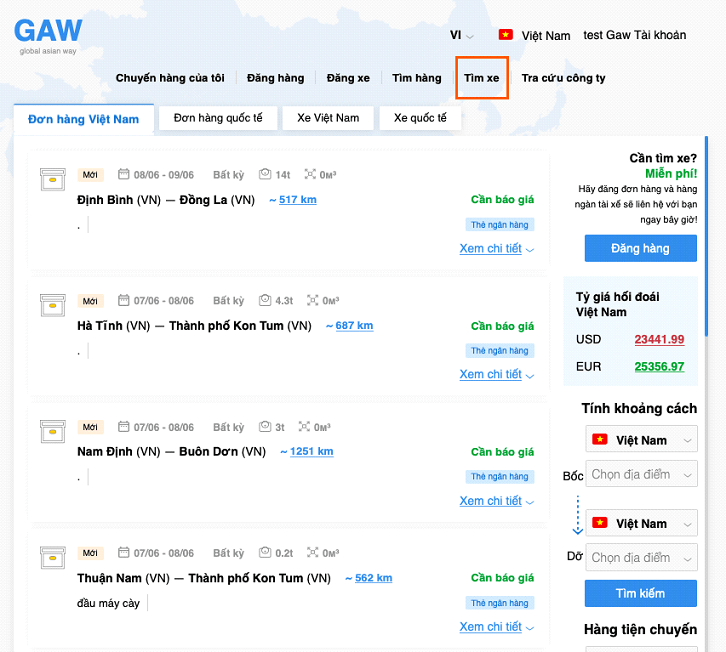The width and height of the screenshot is (726, 652).
Task: Switch to Đơn hàng quốc tế tab
Action: 218,118
